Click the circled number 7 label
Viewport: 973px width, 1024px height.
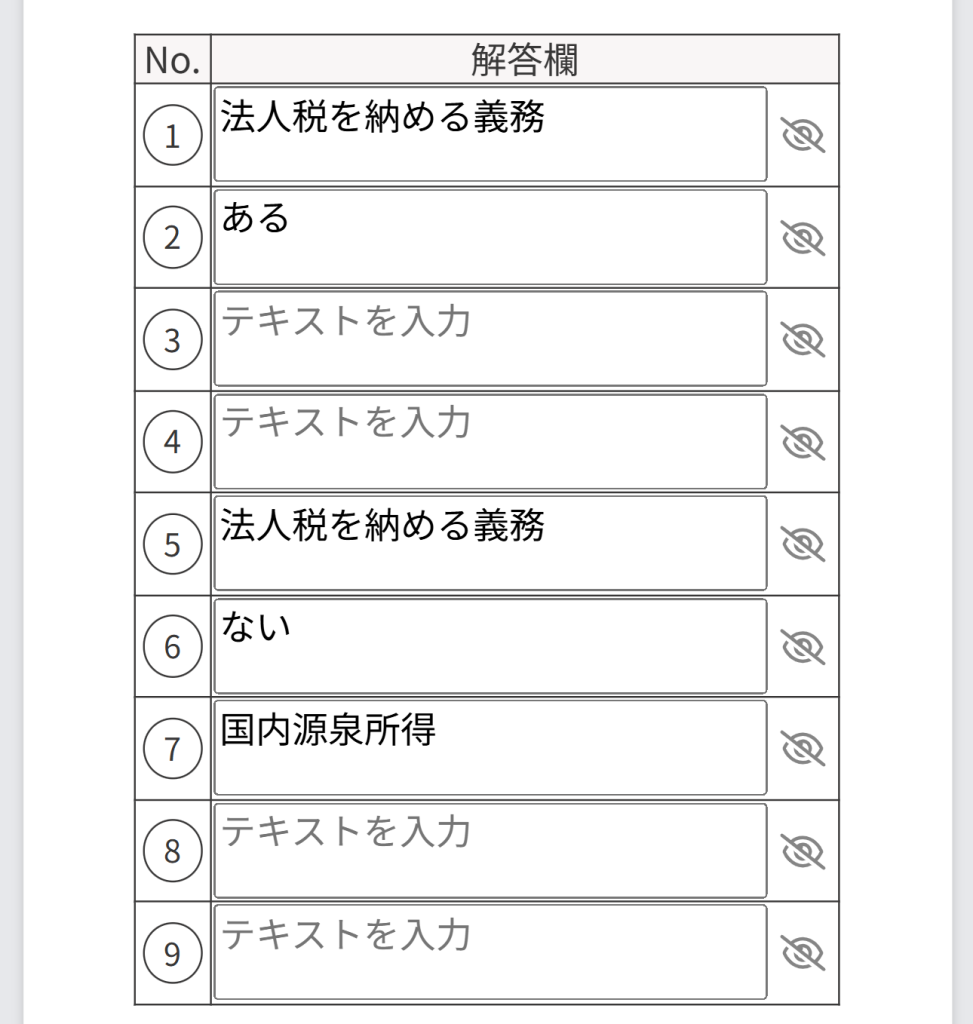click(172, 749)
